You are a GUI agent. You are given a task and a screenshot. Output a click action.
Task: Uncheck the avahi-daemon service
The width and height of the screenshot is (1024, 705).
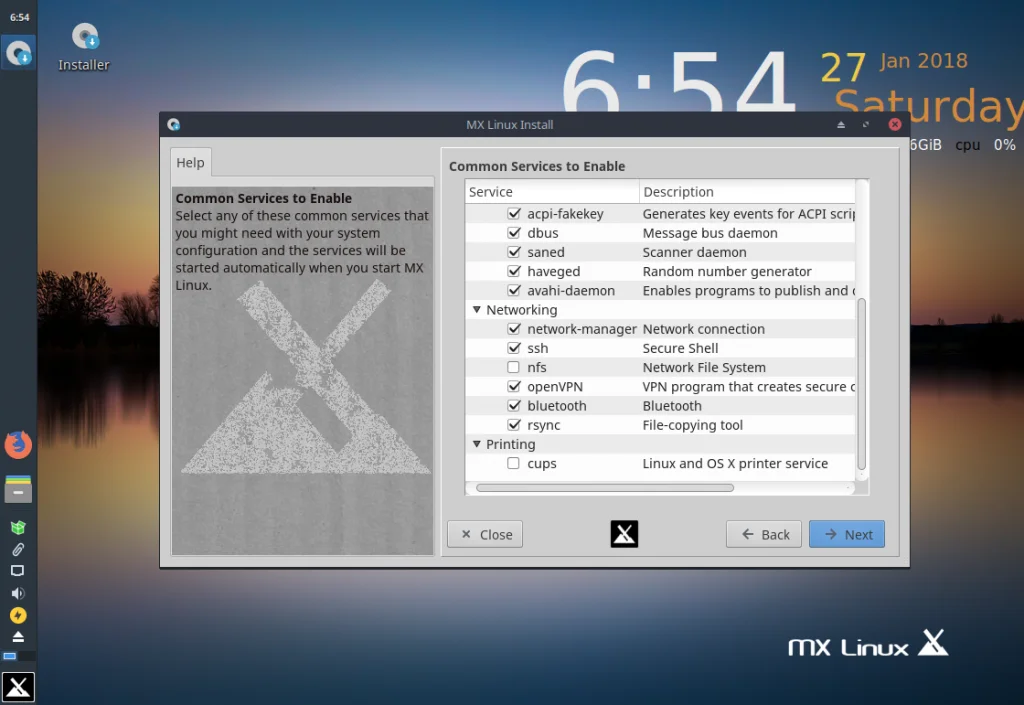[514, 290]
